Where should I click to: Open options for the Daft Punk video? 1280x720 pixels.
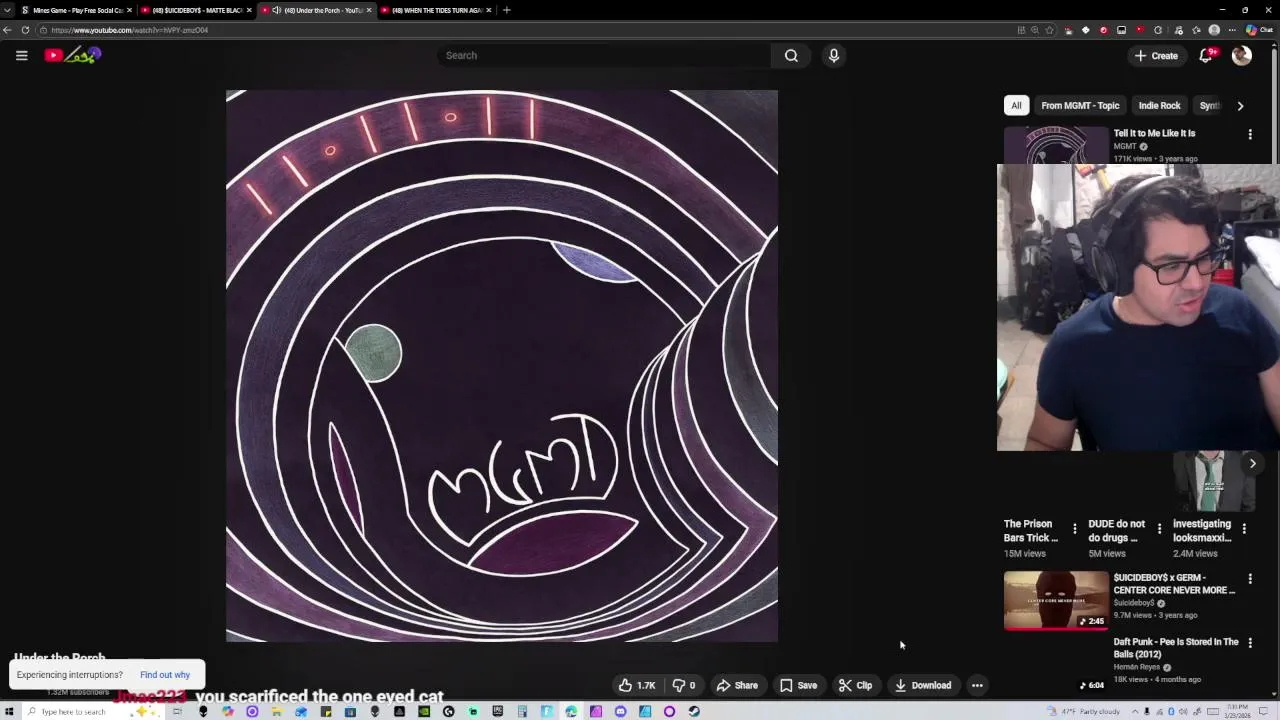pos(1250,642)
